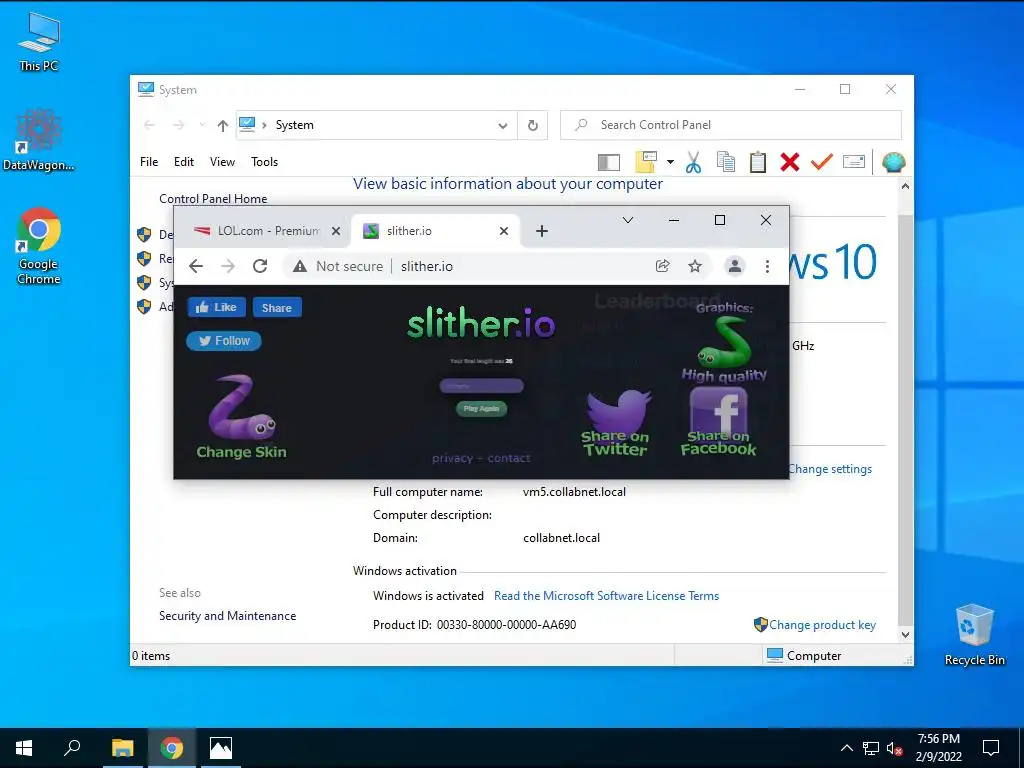Click Share on Twitter icon
Viewport: 1024px width, 768px height.
(616, 423)
